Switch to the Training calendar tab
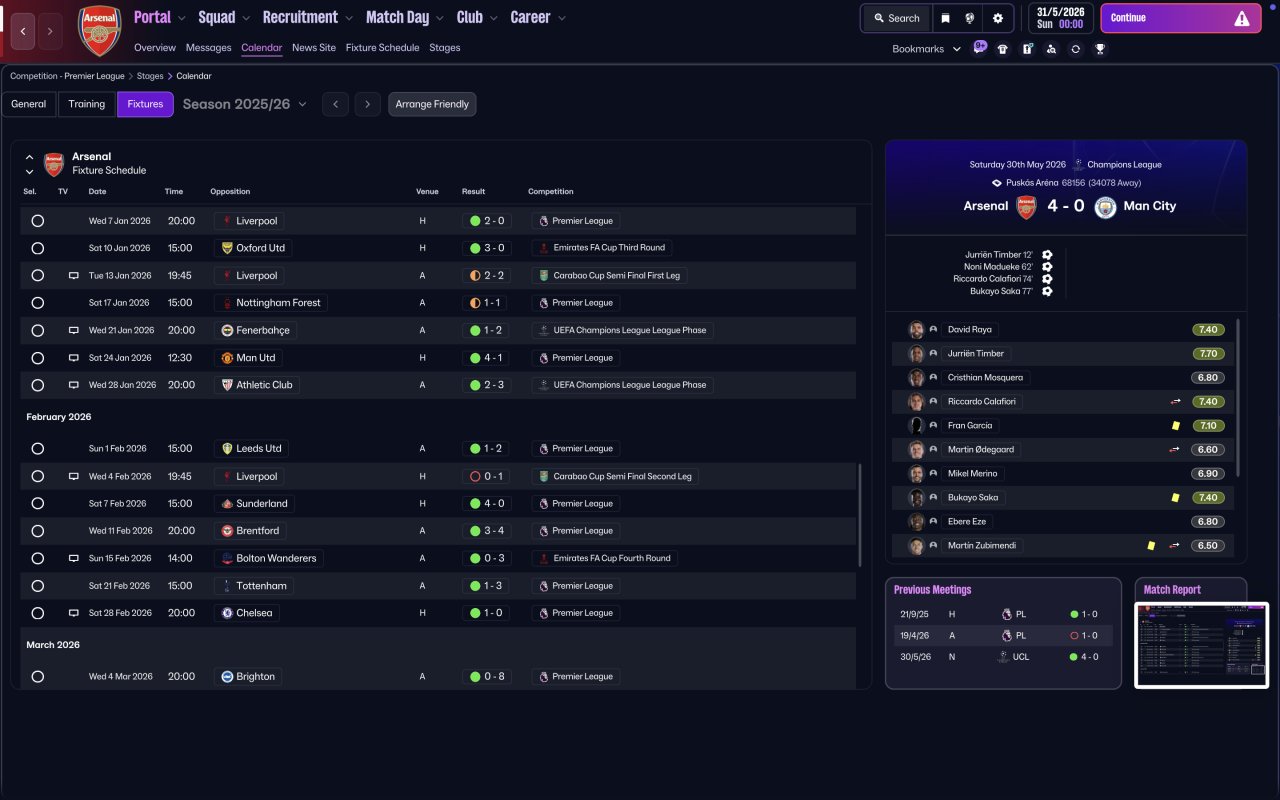Viewport: 1280px width, 800px height. 87,104
